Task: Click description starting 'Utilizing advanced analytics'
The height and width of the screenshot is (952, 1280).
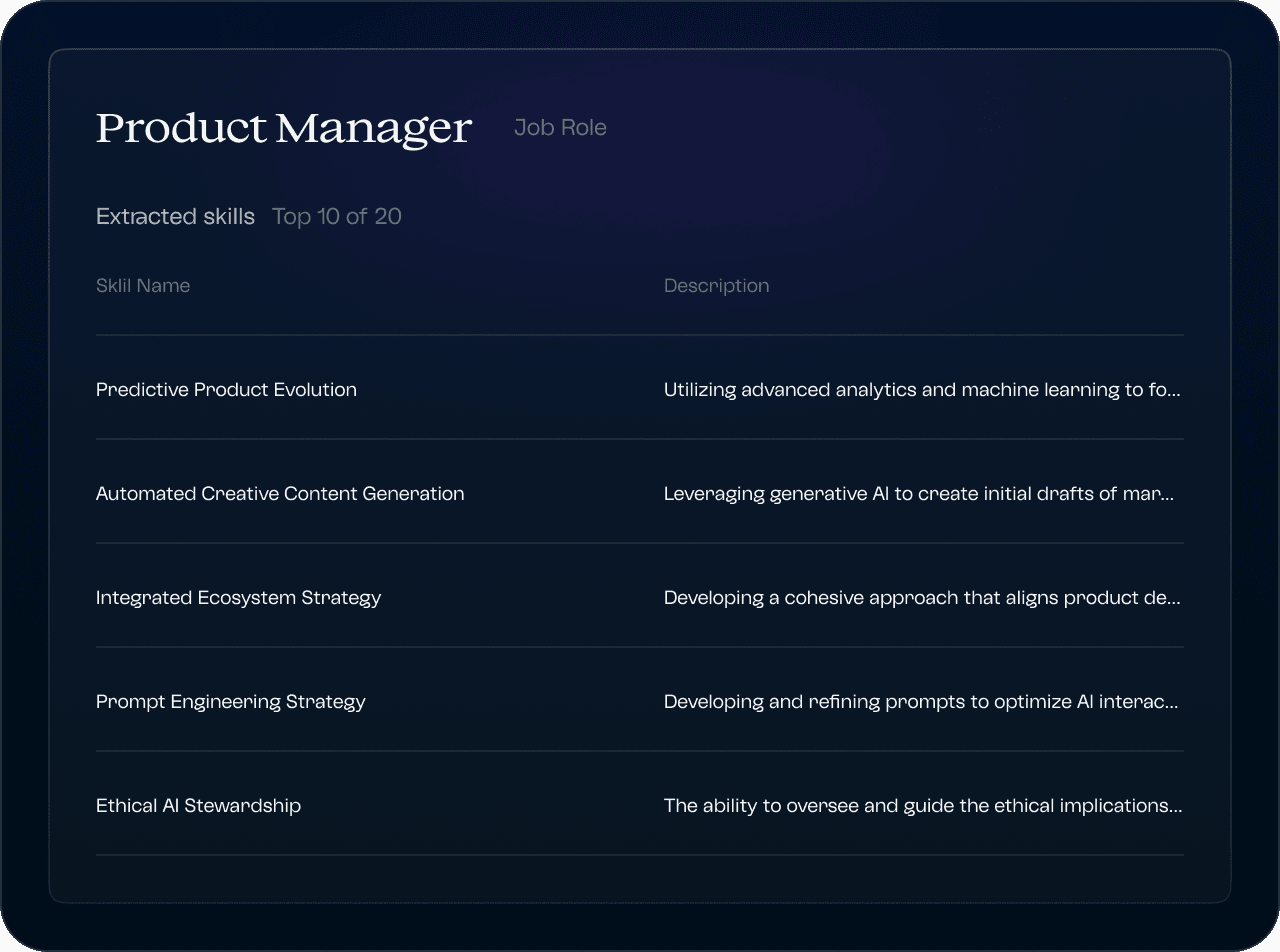Action: point(922,390)
